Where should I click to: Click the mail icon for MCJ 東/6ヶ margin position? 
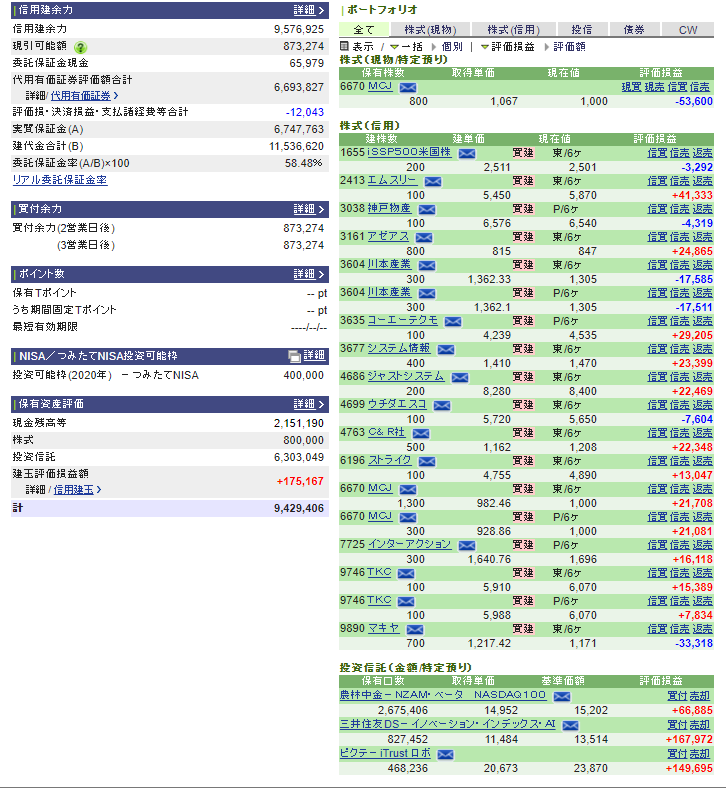click(408, 490)
